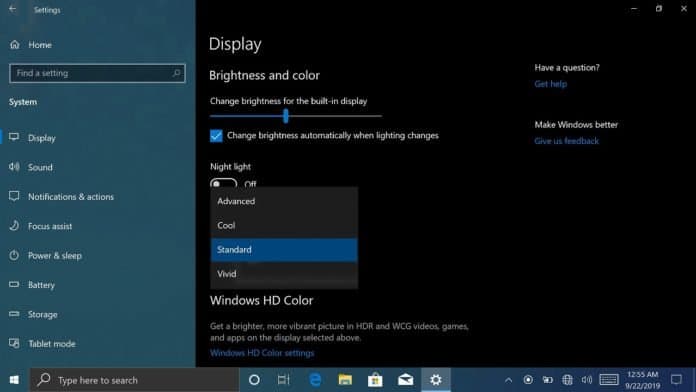Screen dimensions: 696x392
Task: Open Focus assist settings
Action: [x=50, y=226]
